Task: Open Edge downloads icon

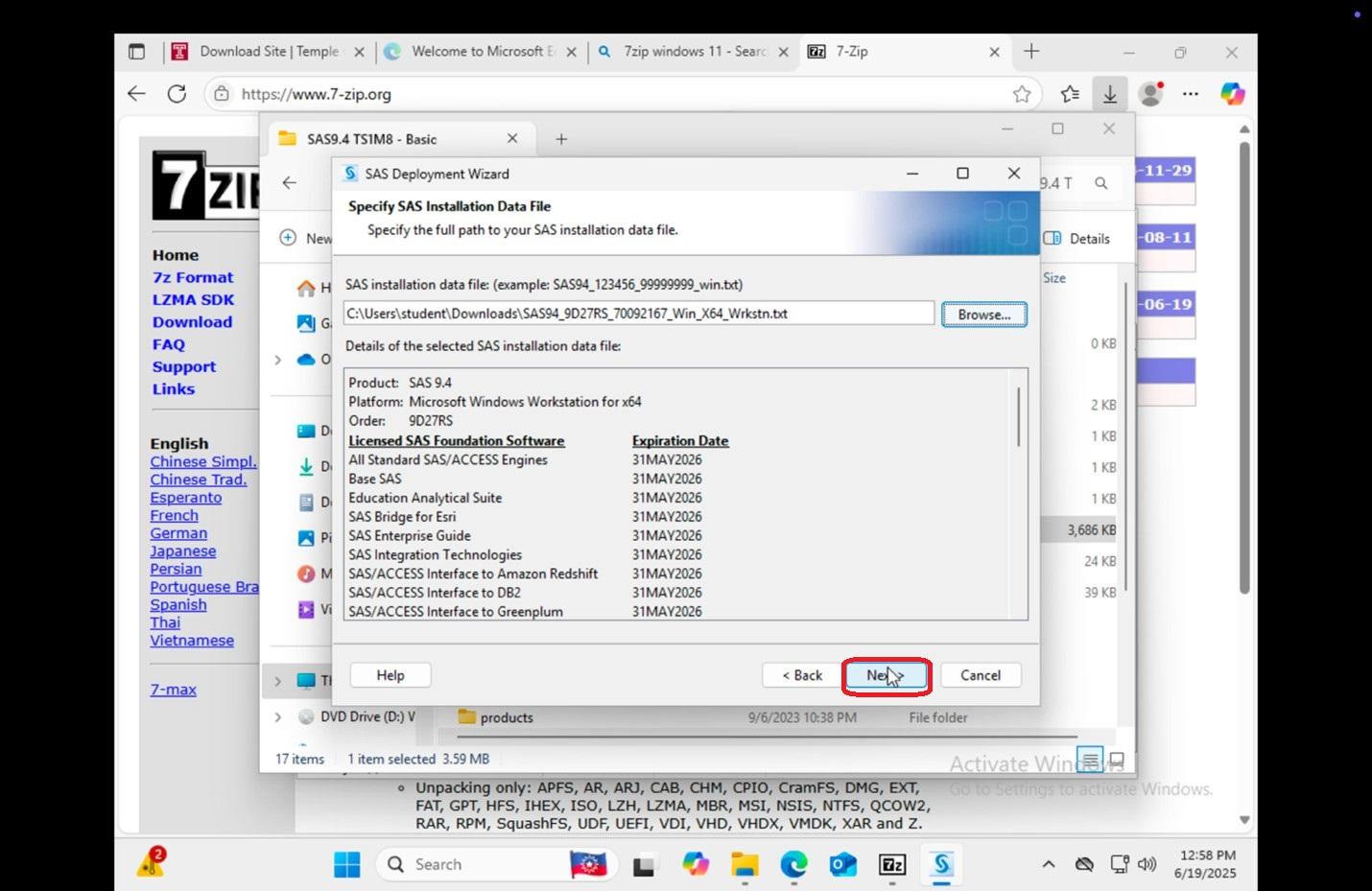Action: [x=1110, y=94]
